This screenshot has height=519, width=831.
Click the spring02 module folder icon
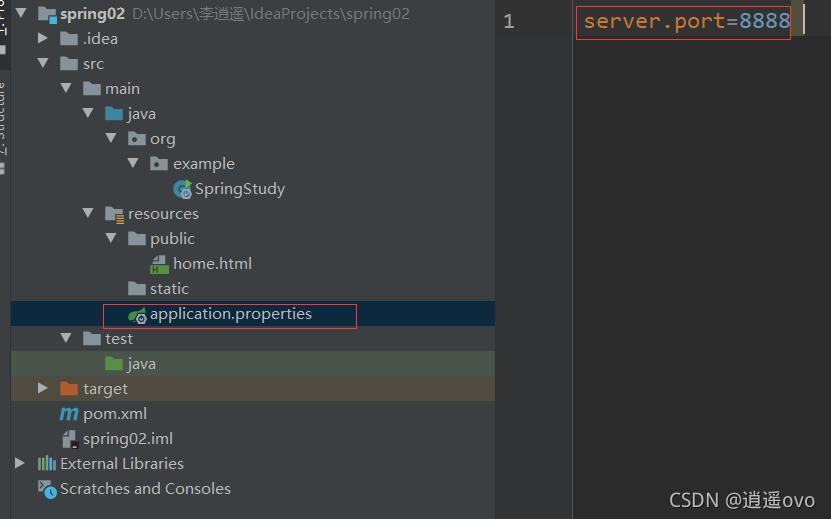tap(47, 14)
